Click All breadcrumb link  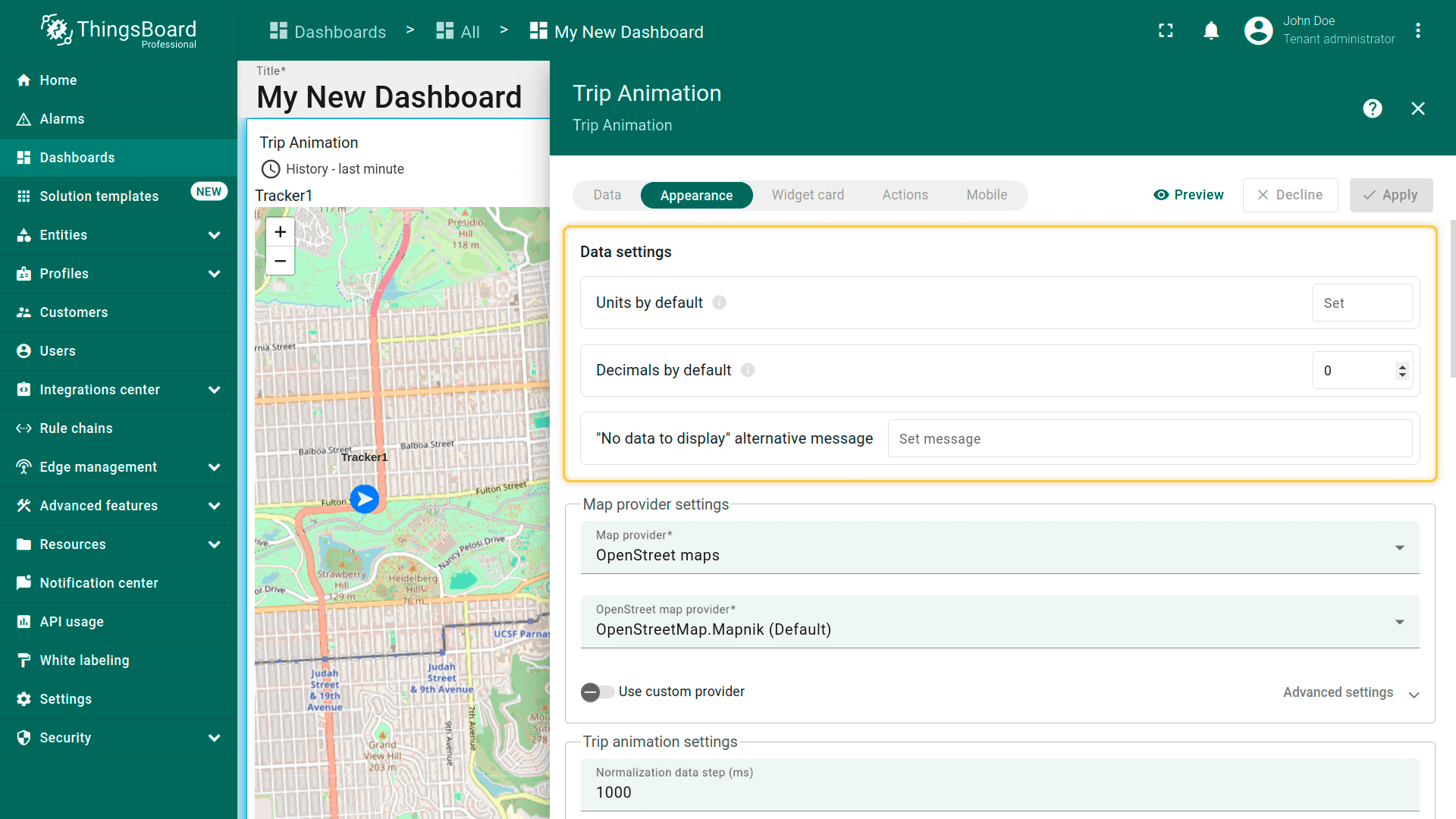[458, 31]
